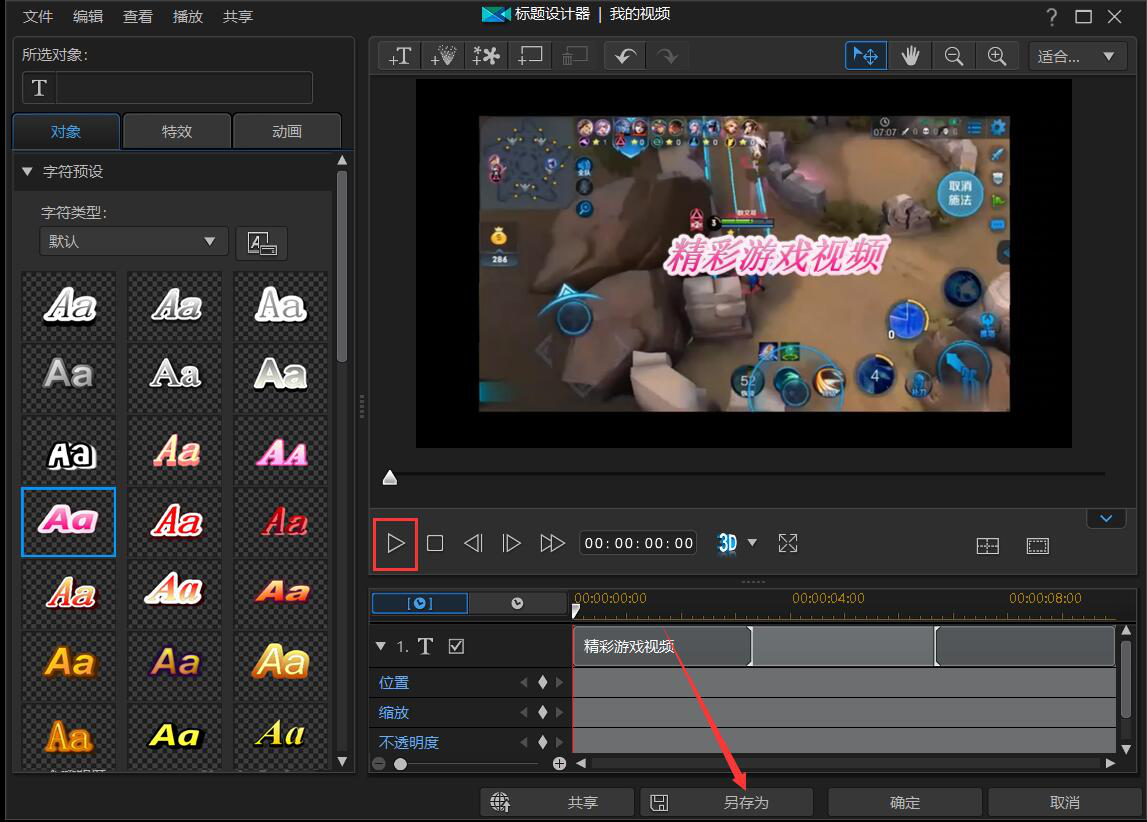Select the hand pan tool
The width and height of the screenshot is (1147, 822).
coord(910,56)
